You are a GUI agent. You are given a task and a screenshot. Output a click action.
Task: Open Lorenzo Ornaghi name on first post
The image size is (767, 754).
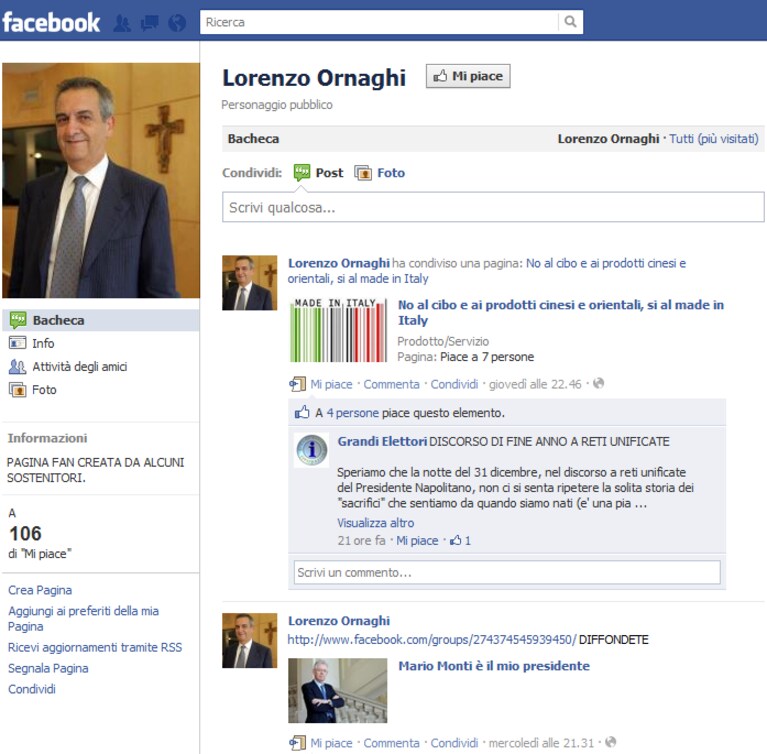tap(339, 263)
